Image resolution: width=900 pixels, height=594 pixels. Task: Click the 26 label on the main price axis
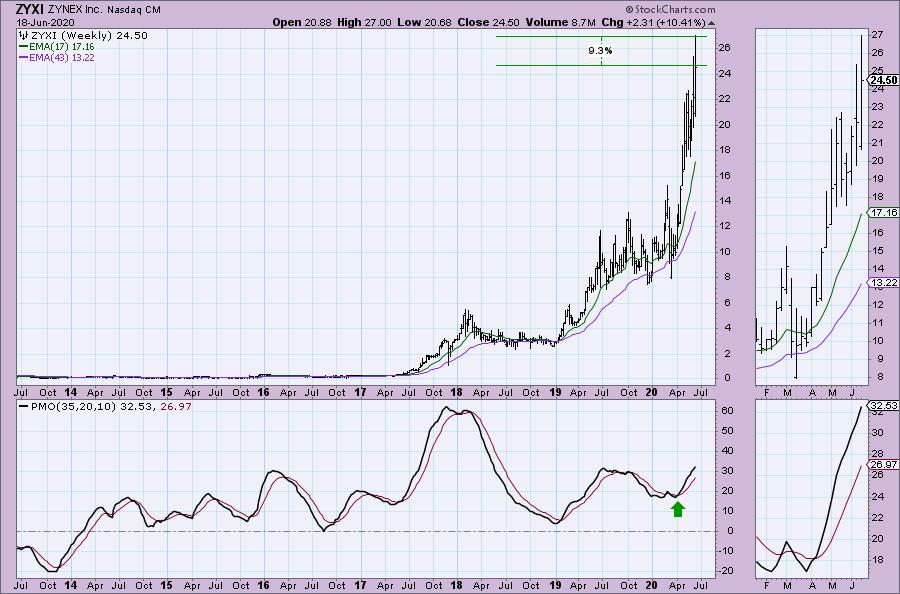[x=724, y=48]
